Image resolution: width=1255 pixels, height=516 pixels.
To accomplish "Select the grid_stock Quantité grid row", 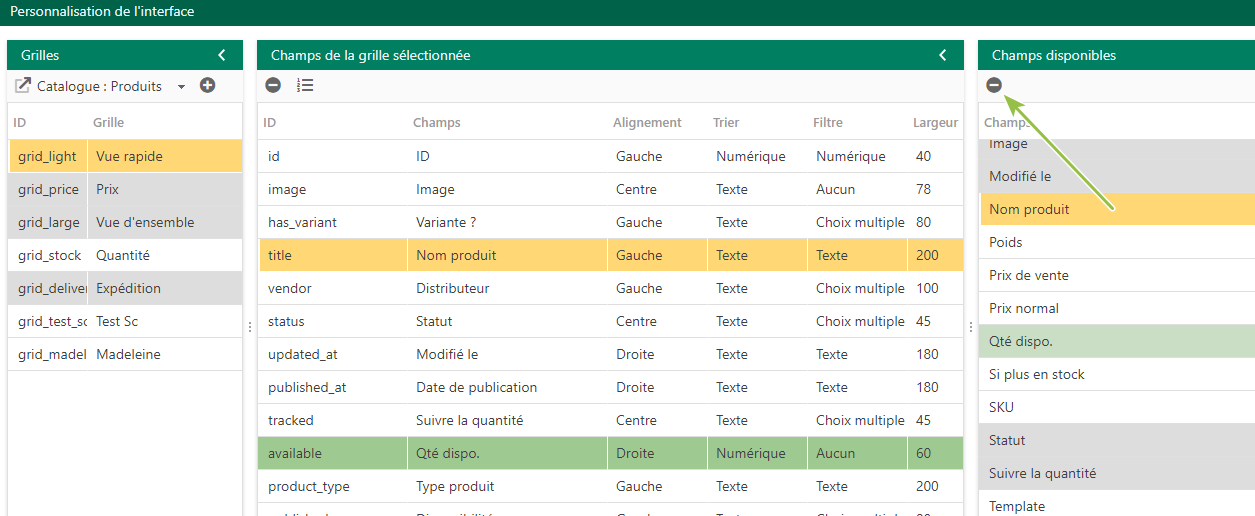I will 125,255.
